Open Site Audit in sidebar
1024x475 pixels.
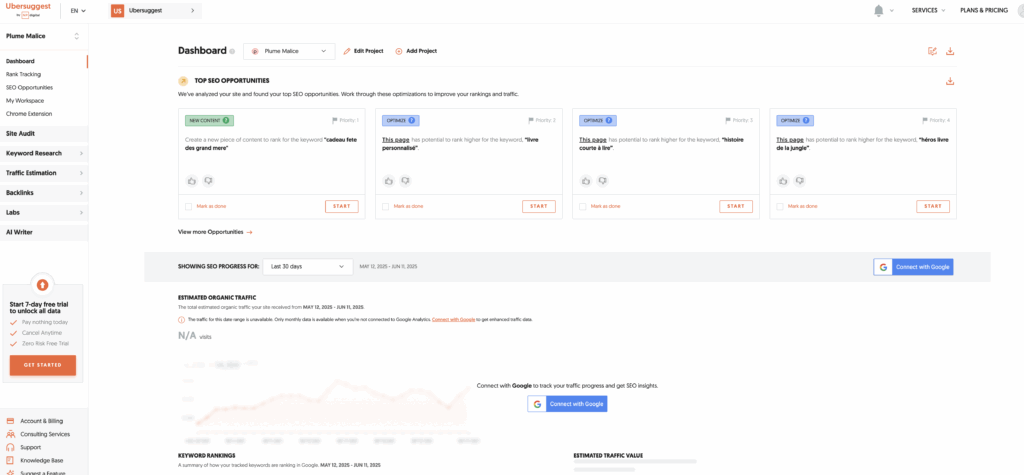[44, 133]
